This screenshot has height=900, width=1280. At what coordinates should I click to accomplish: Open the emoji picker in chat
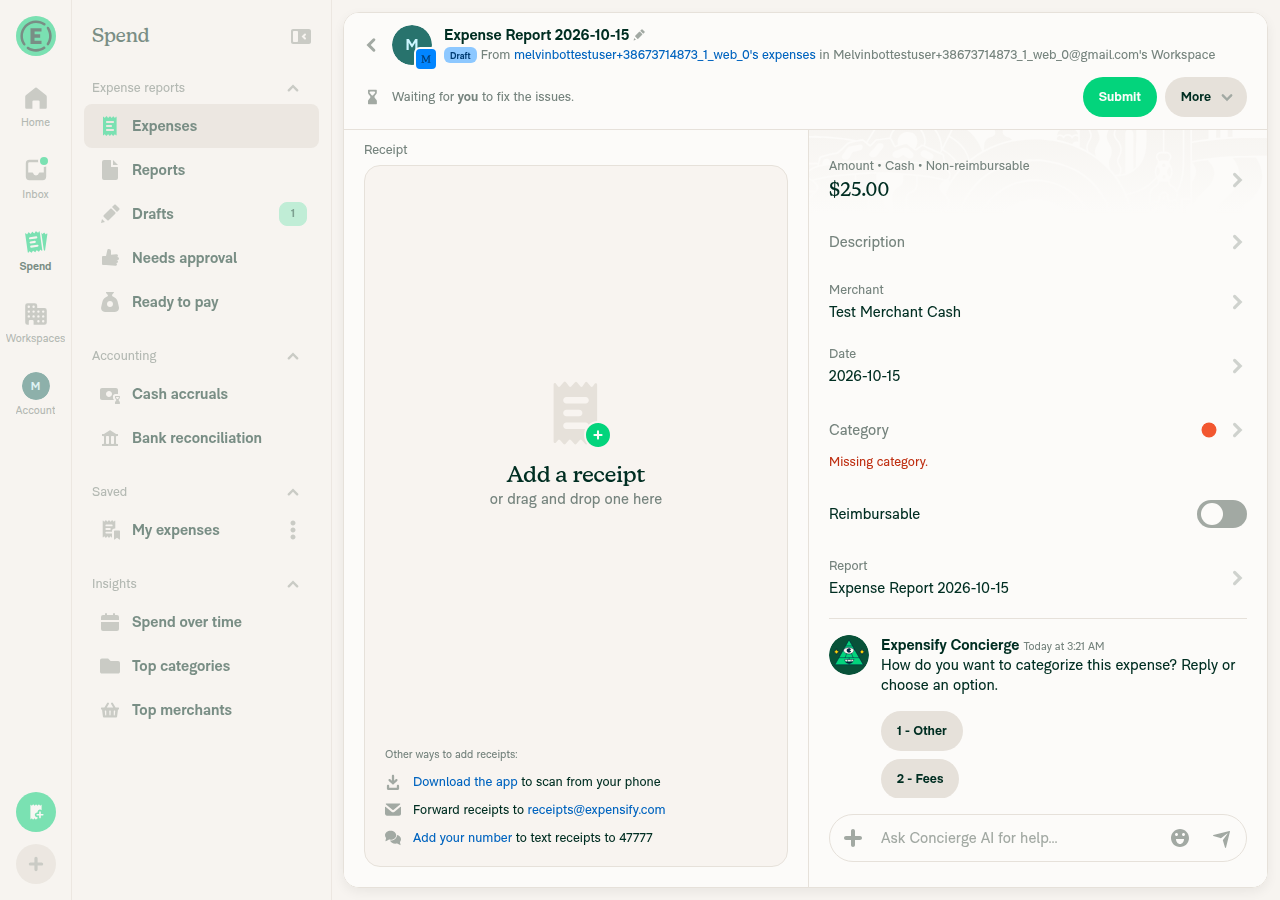(1180, 838)
